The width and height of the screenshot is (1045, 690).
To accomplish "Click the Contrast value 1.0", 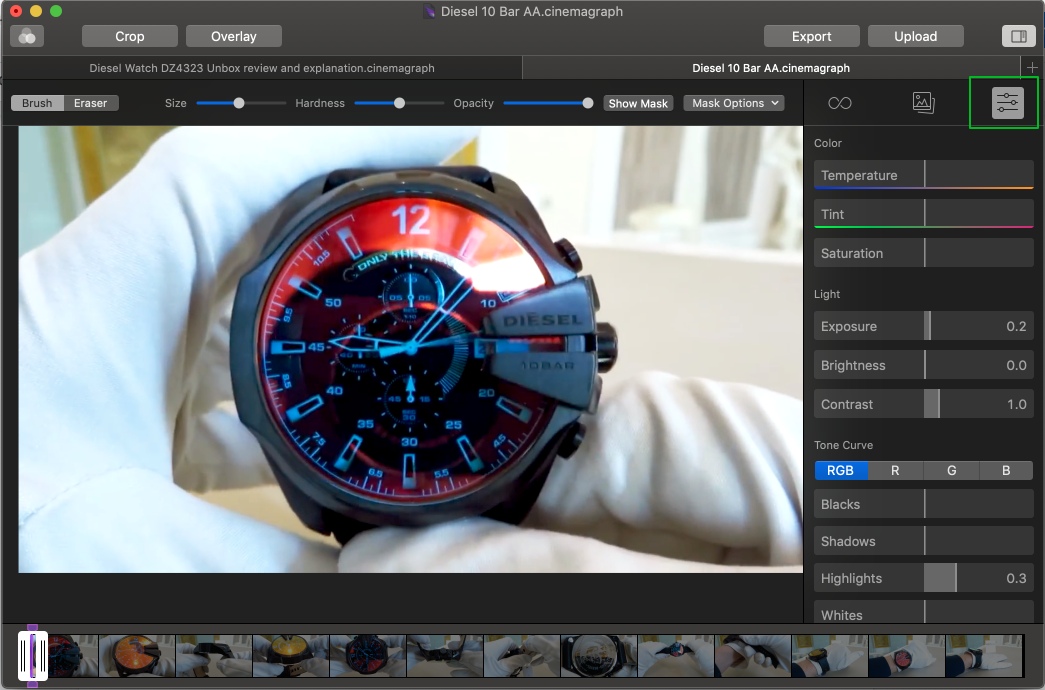I will (x=1016, y=404).
